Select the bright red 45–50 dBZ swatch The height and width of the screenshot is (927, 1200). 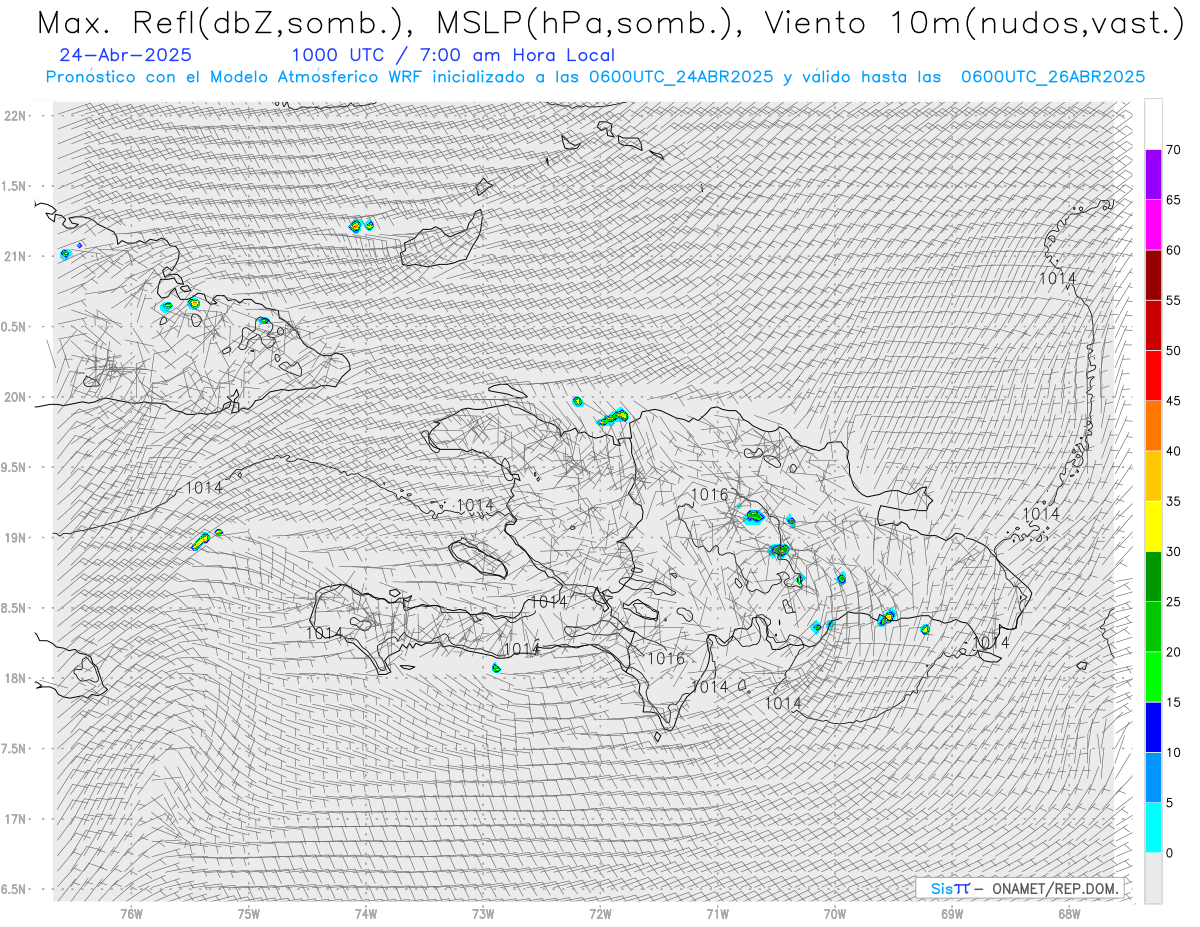pyautogui.click(x=1153, y=376)
